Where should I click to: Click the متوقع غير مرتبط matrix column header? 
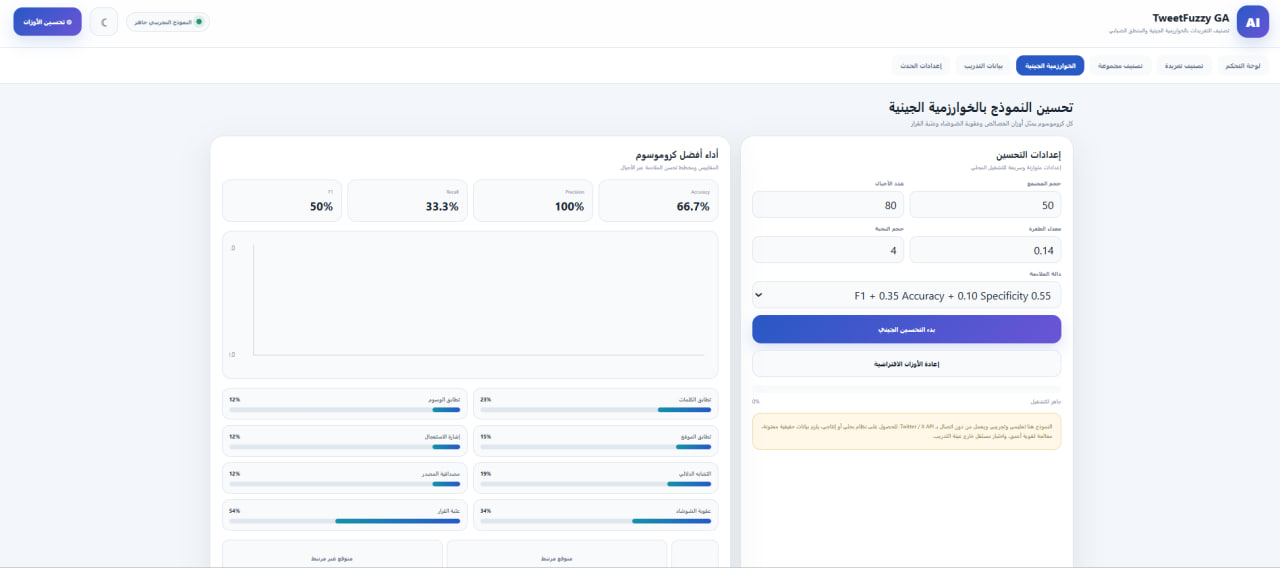tap(332, 557)
